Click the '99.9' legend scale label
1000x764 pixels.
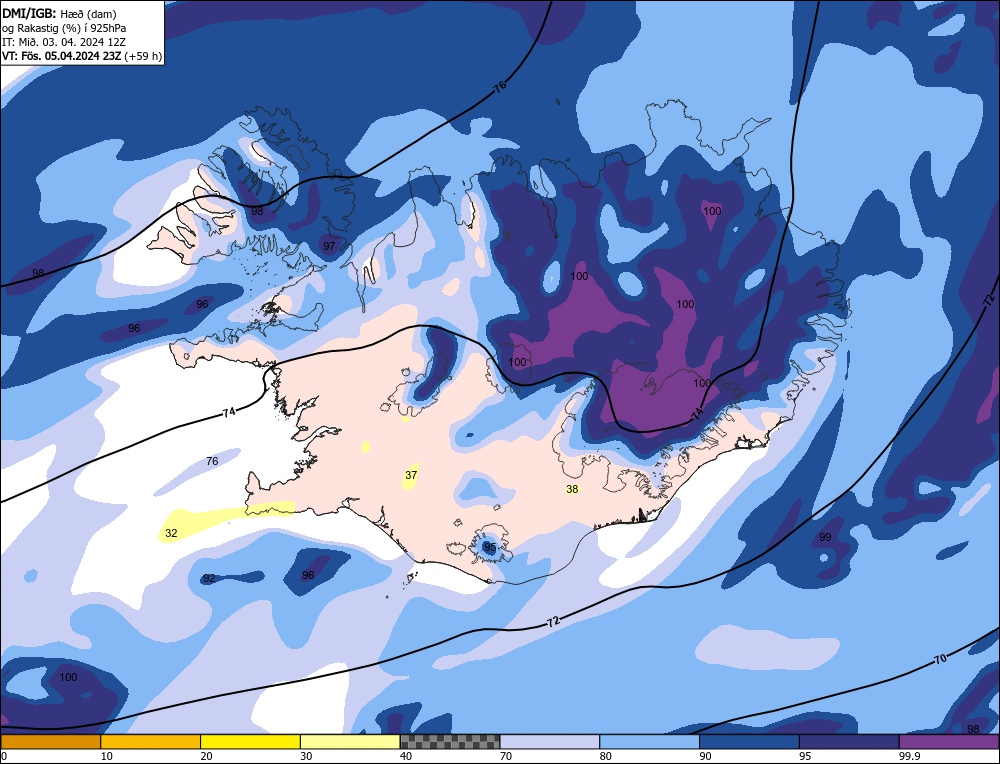pyautogui.click(x=908, y=756)
